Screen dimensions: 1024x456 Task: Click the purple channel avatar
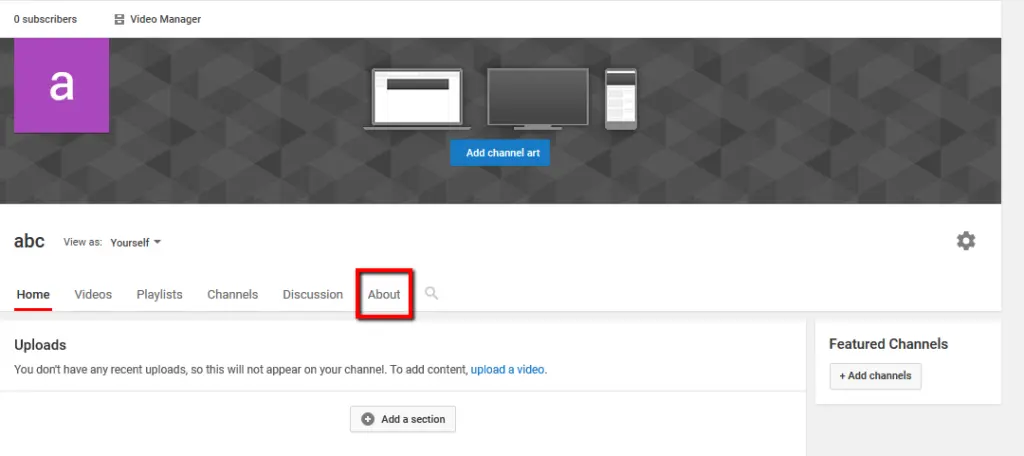61,86
